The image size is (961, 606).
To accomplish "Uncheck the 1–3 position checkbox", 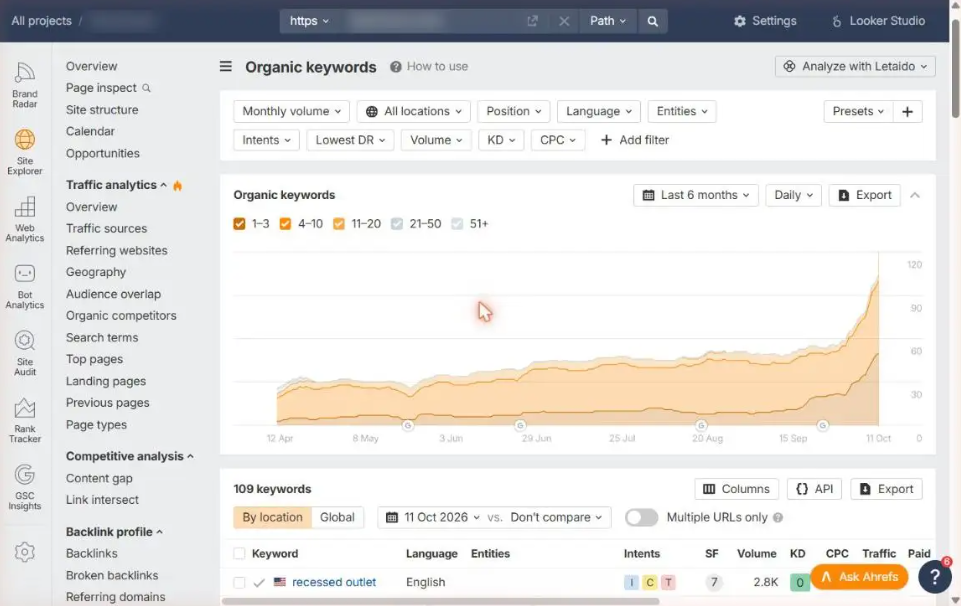I will 239,224.
